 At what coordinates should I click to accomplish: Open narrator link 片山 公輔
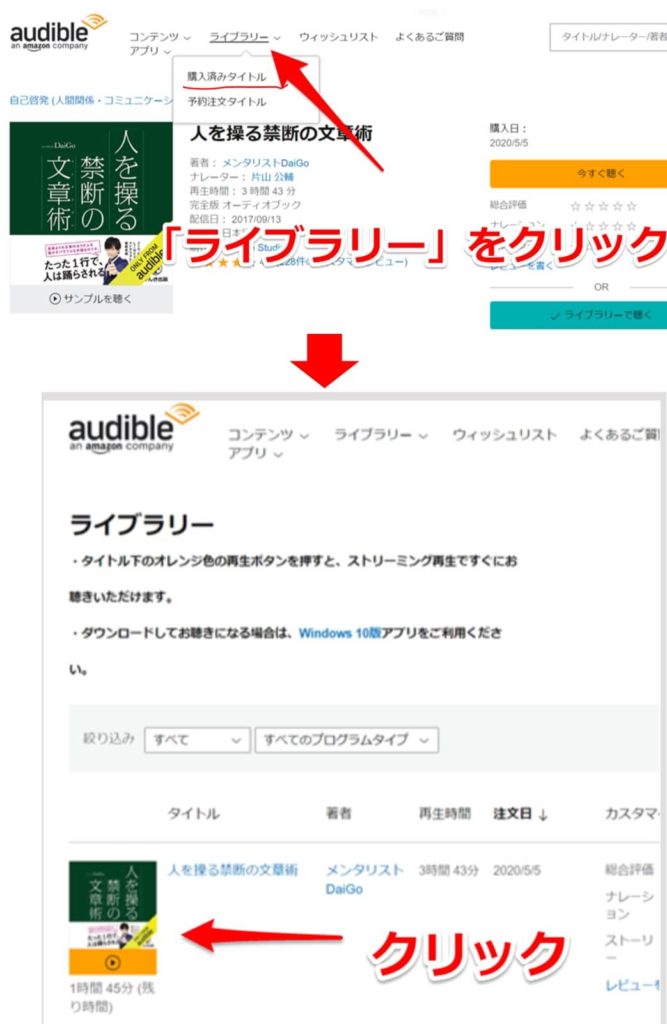pyautogui.click(x=272, y=177)
